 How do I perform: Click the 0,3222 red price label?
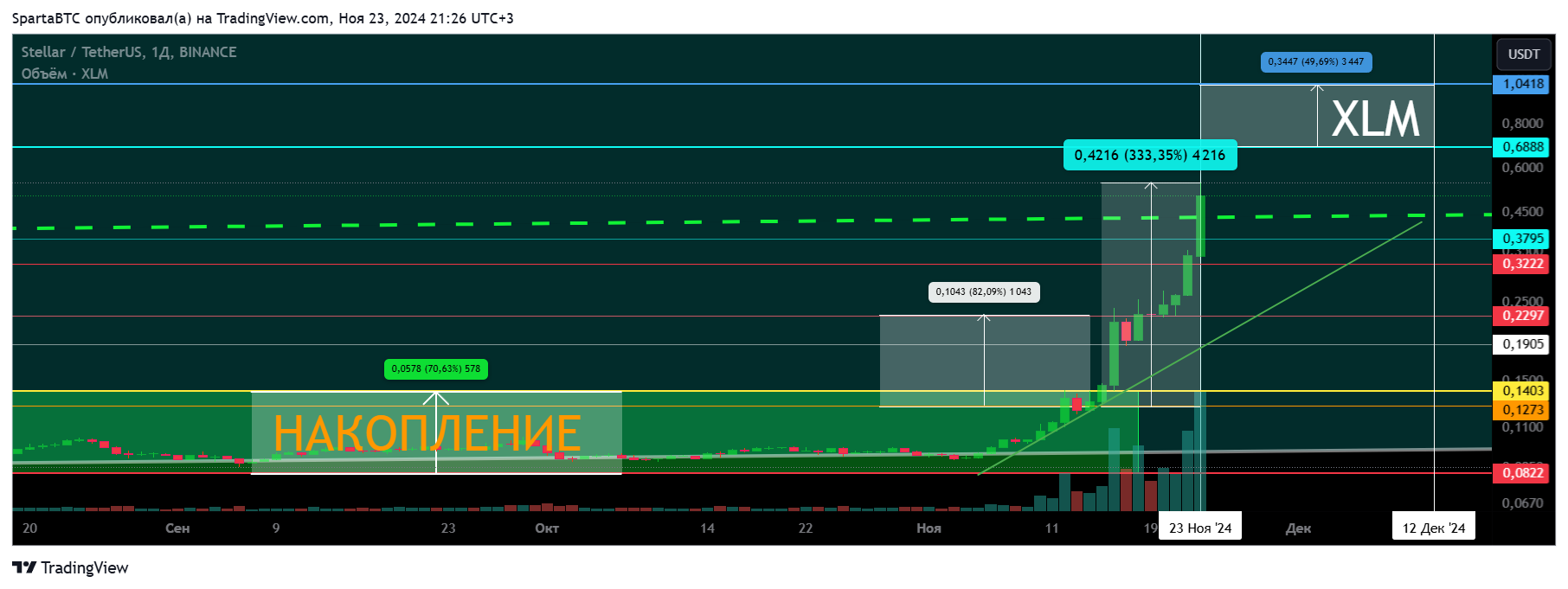[1520, 264]
